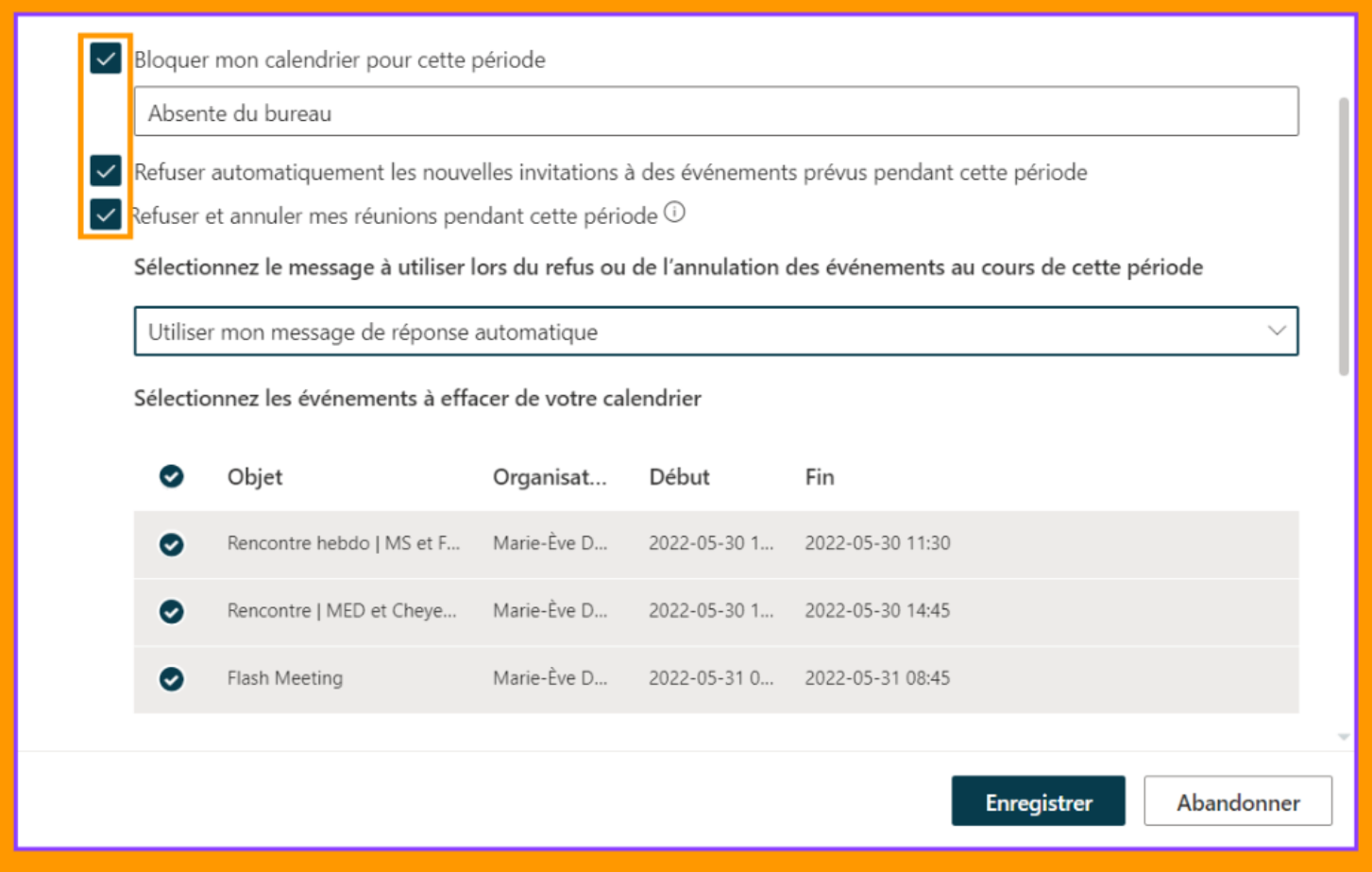The image size is (1372, 872).
Task: Click the "Absente du bureau" text field
Action: [718, 111]
